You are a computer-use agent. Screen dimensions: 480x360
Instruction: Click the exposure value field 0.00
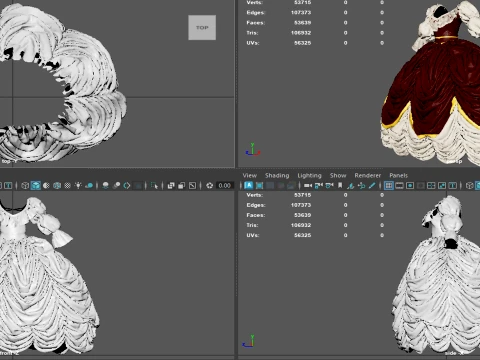[x=225, y=185]
